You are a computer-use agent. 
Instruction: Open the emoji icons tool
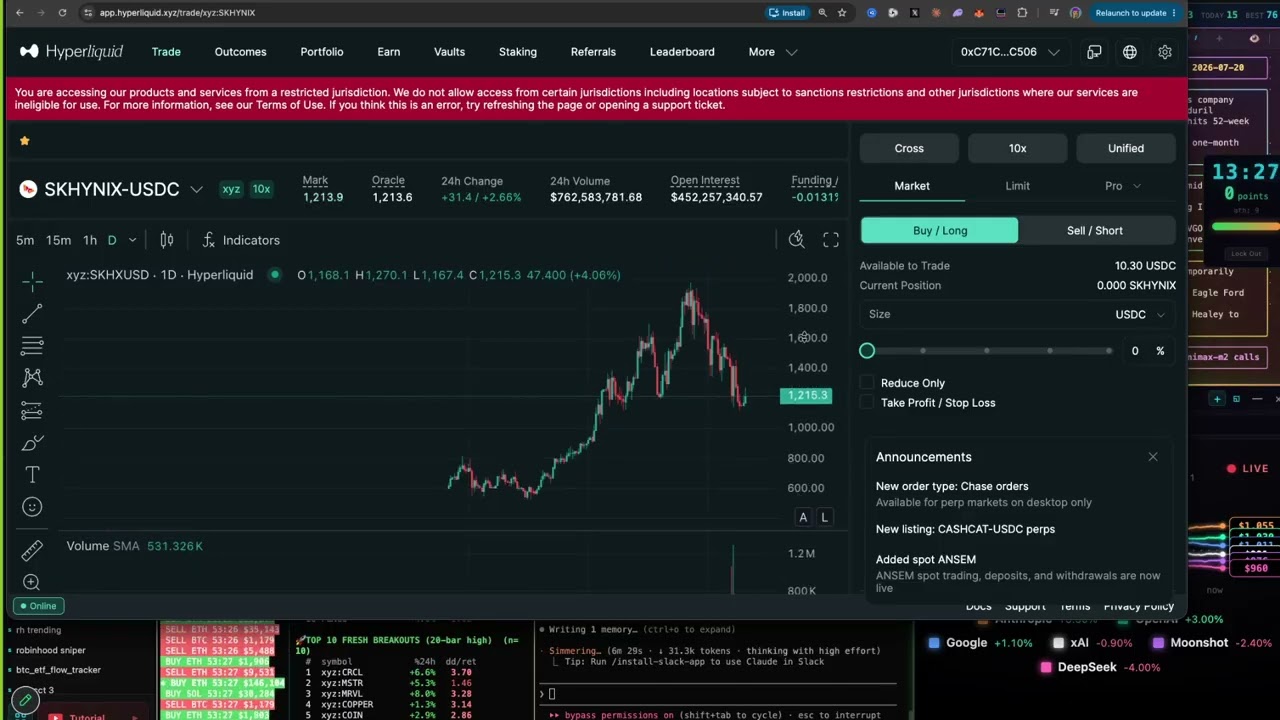[32, 507]
